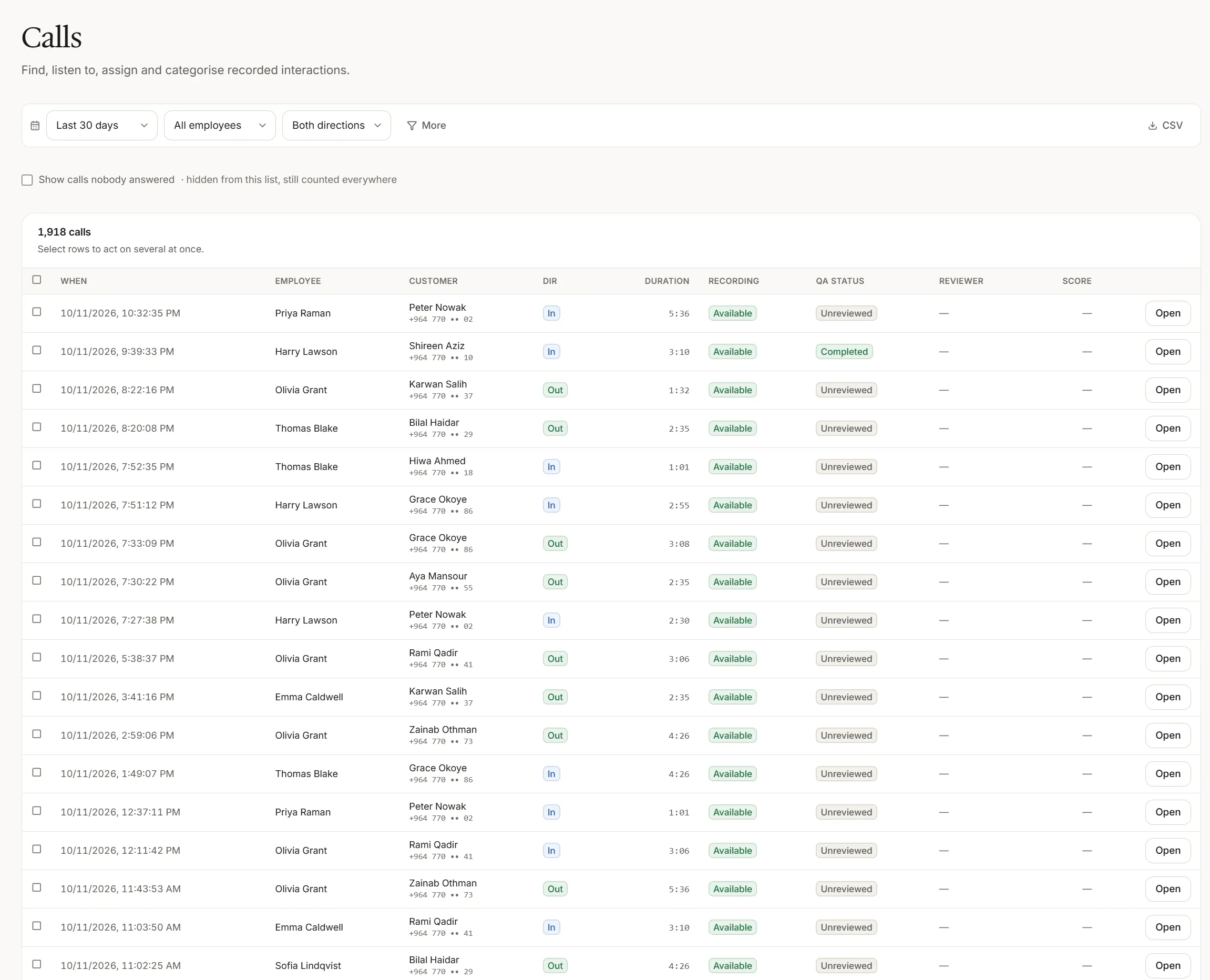1210x980 pixels.
Task: Click the 1,918 calls count
Action: pos(64,232)
